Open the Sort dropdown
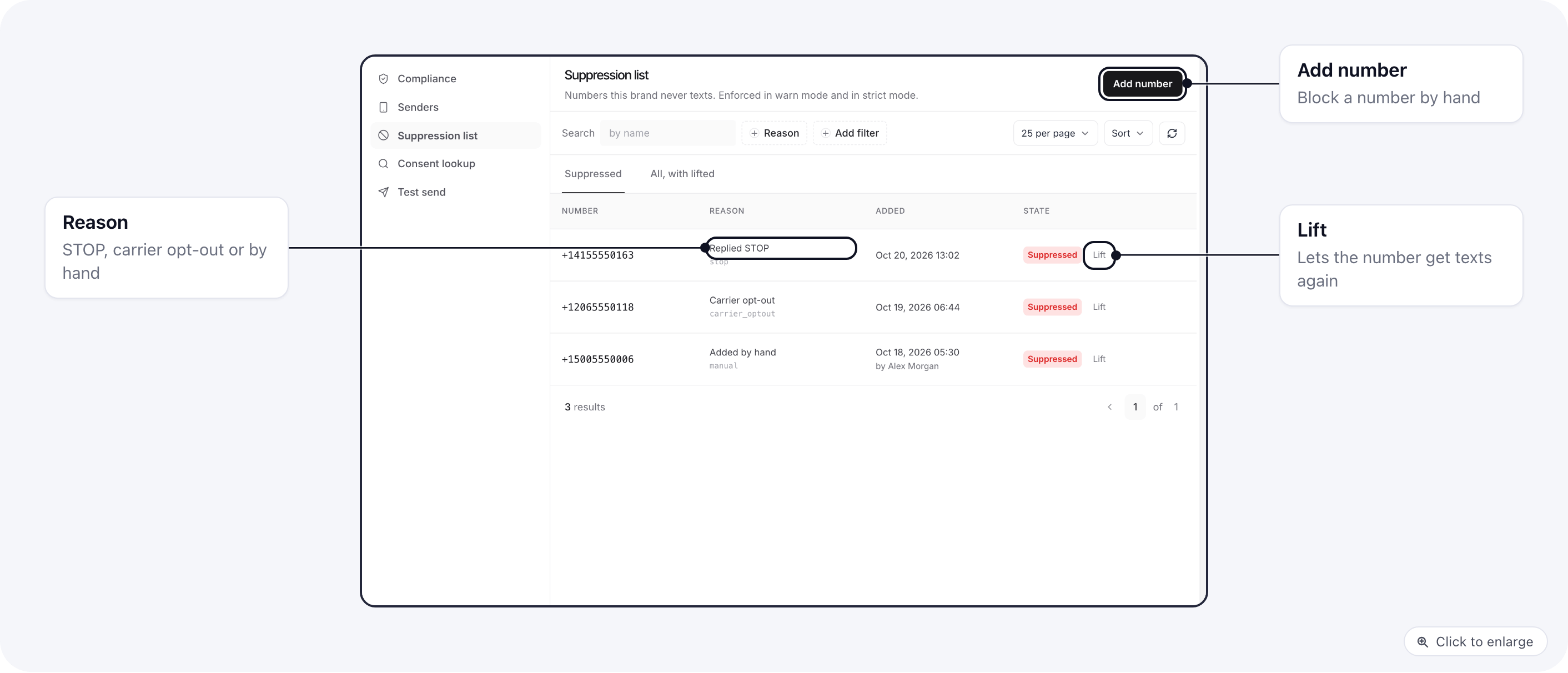Image resolution: width=1568 pixels, height=673 pixels. pyautogui.click(x=1127, y=133)
